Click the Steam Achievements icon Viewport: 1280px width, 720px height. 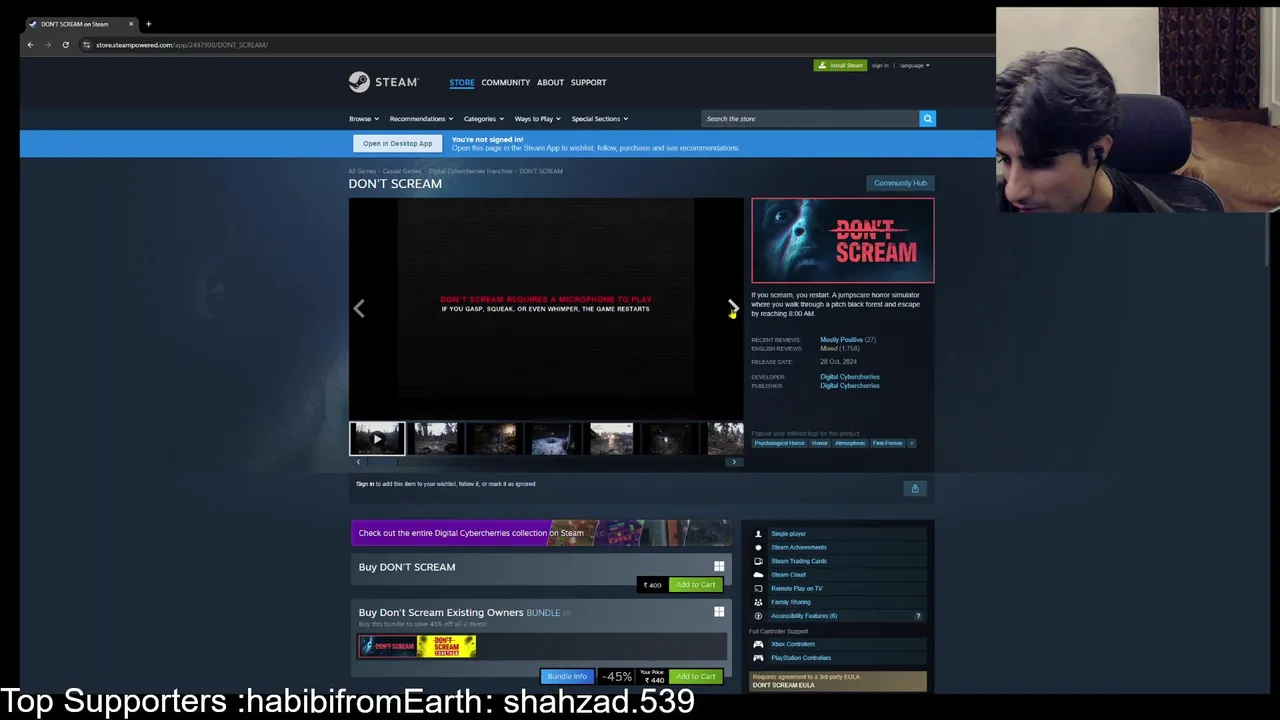click(x=758, y=548)
